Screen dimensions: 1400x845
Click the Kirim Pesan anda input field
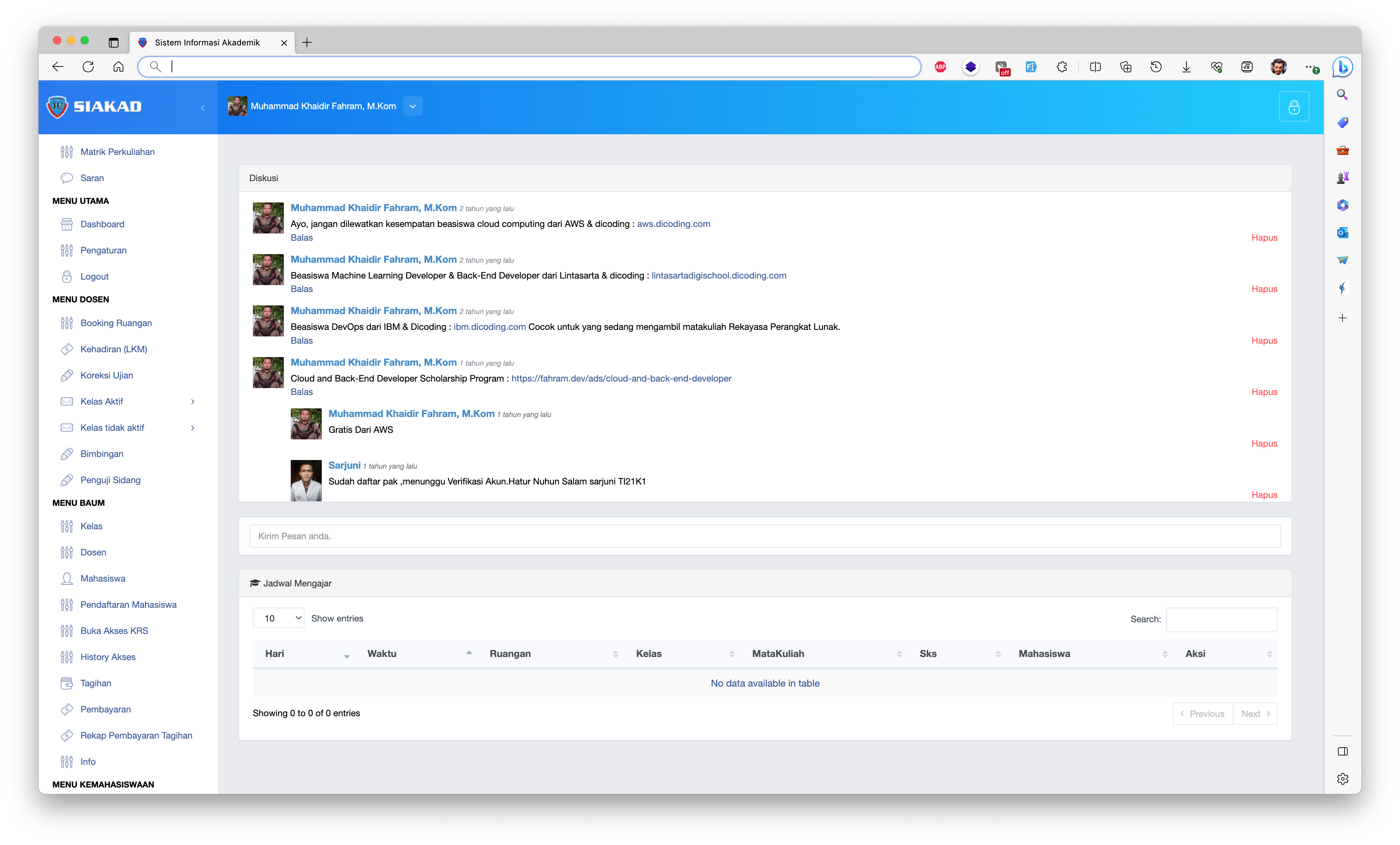click(764, 536)
